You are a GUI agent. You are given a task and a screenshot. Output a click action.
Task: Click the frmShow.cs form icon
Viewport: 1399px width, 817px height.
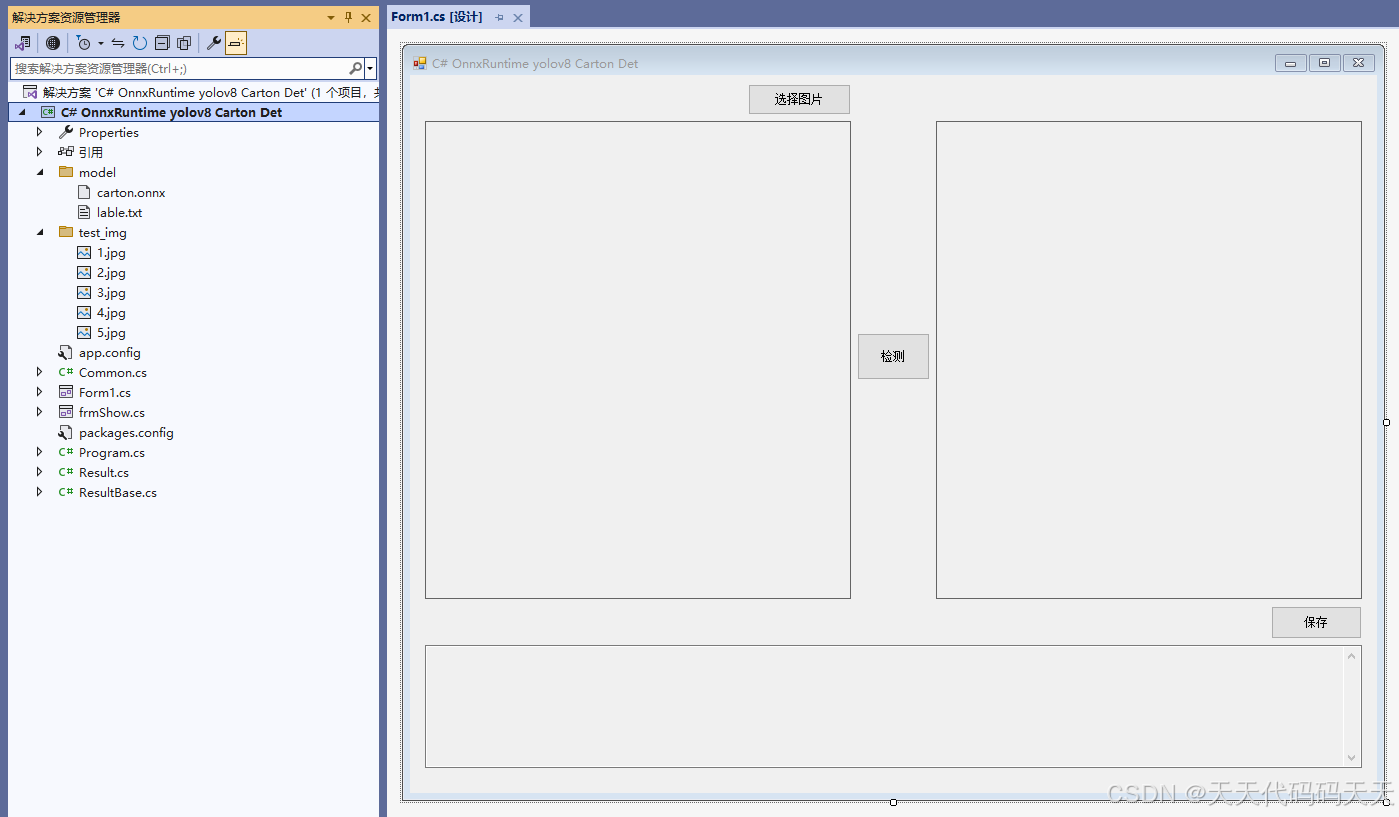[66, 412]
